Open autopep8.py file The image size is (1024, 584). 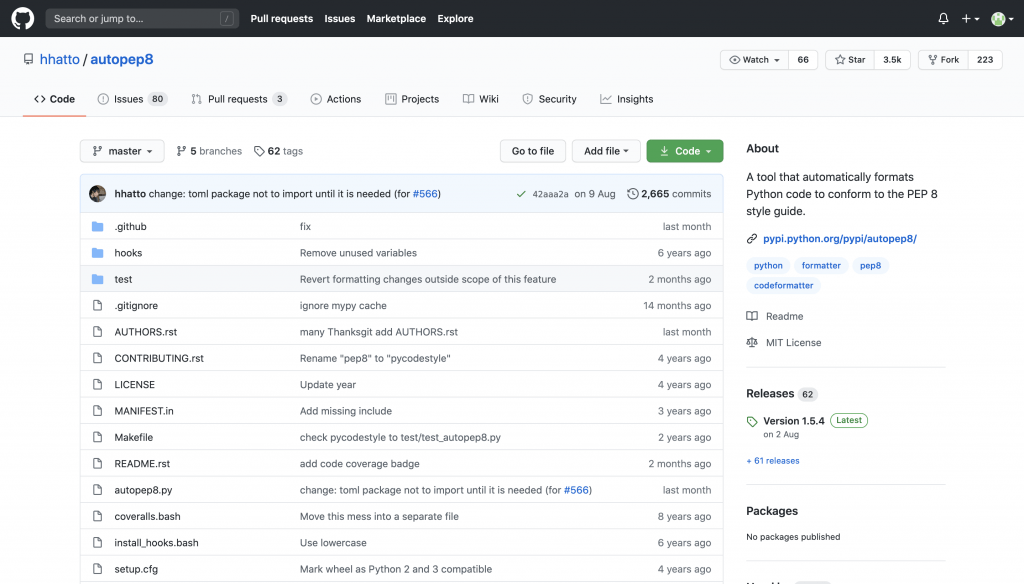click(143, 490)
